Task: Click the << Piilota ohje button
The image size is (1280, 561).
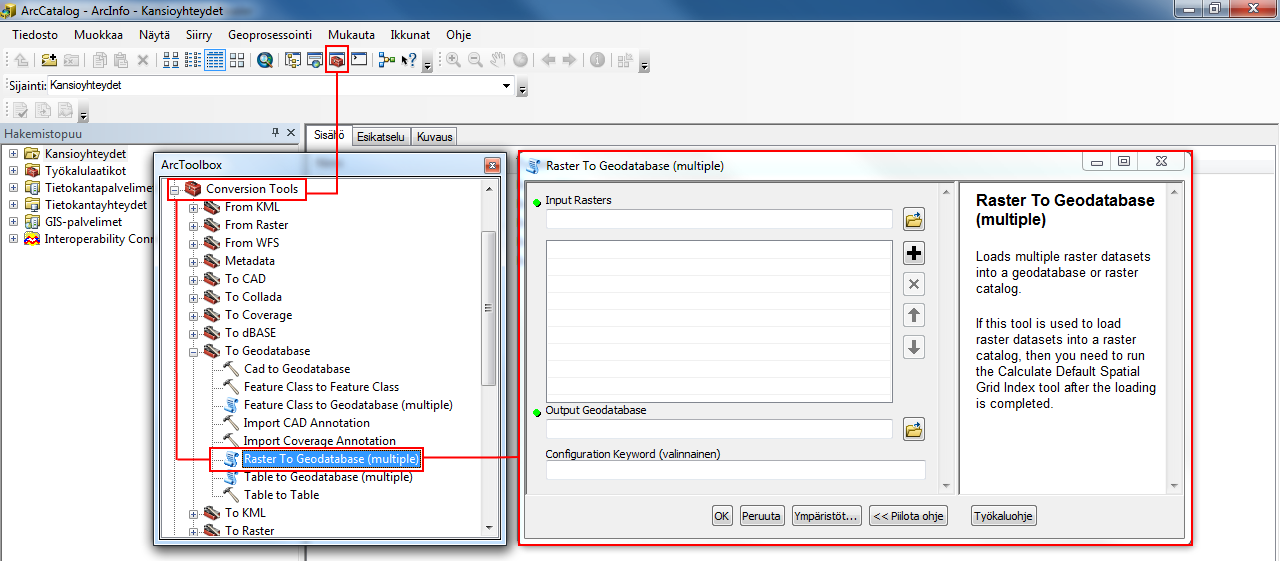Action: (908, 516)
